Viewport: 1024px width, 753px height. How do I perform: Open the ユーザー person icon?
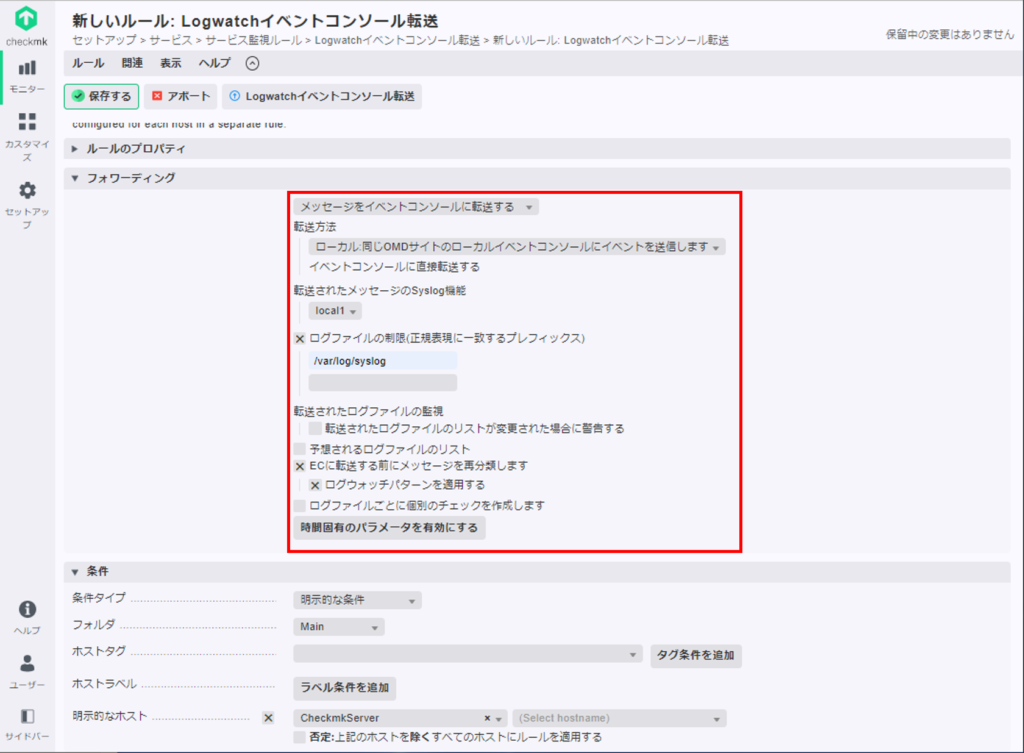point(27,663)
